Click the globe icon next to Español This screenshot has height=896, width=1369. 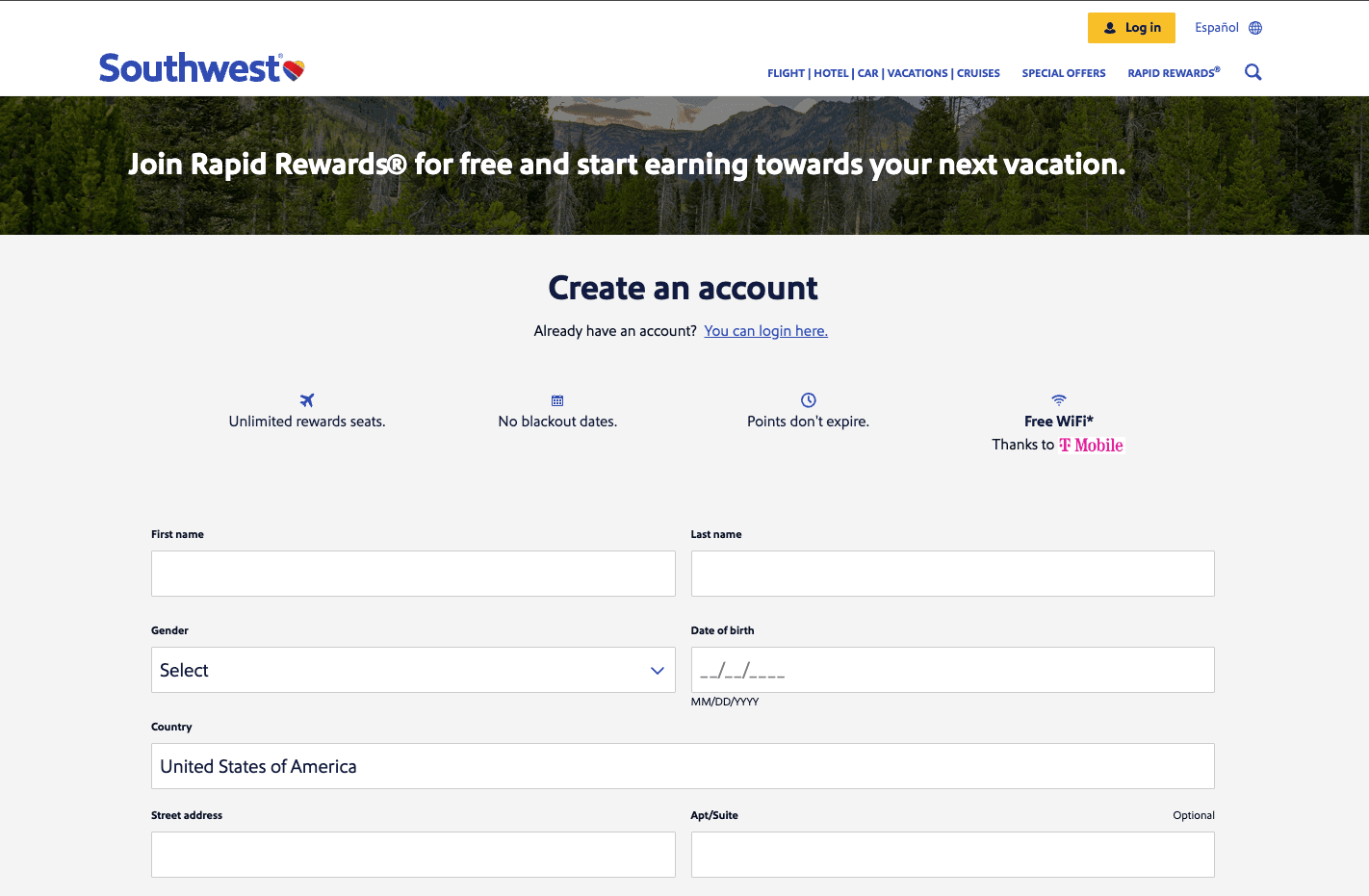tap(1253, 27)
